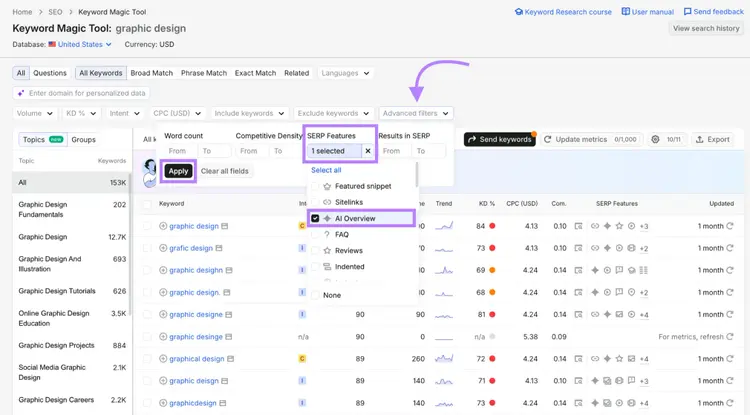Viewport: 750px width, 415px height.
Task: Select the Phrase Match tab
Action: pos(204,73)
